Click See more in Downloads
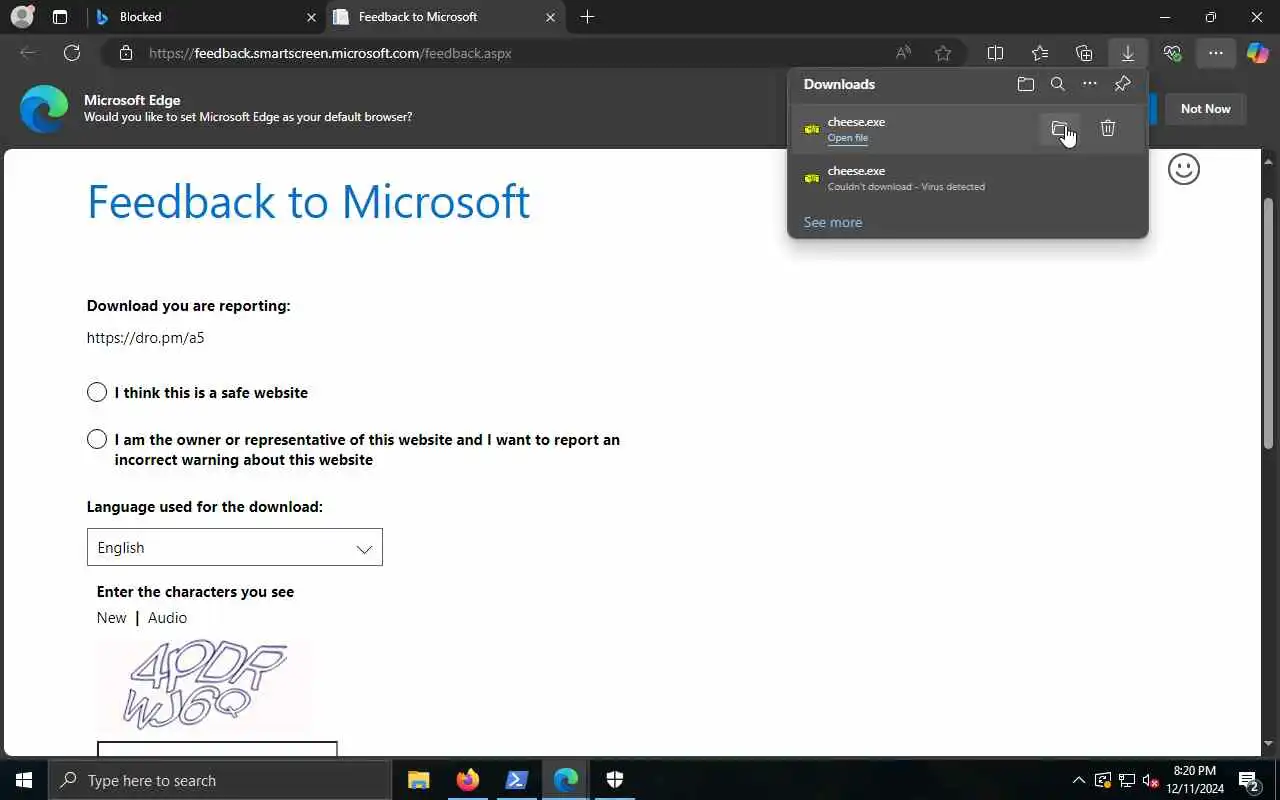 832,222
